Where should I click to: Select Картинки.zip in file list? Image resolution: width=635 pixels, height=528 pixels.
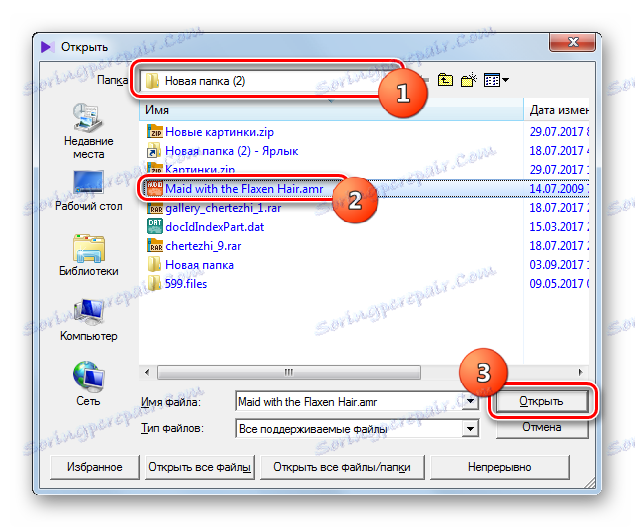[200, 169]
